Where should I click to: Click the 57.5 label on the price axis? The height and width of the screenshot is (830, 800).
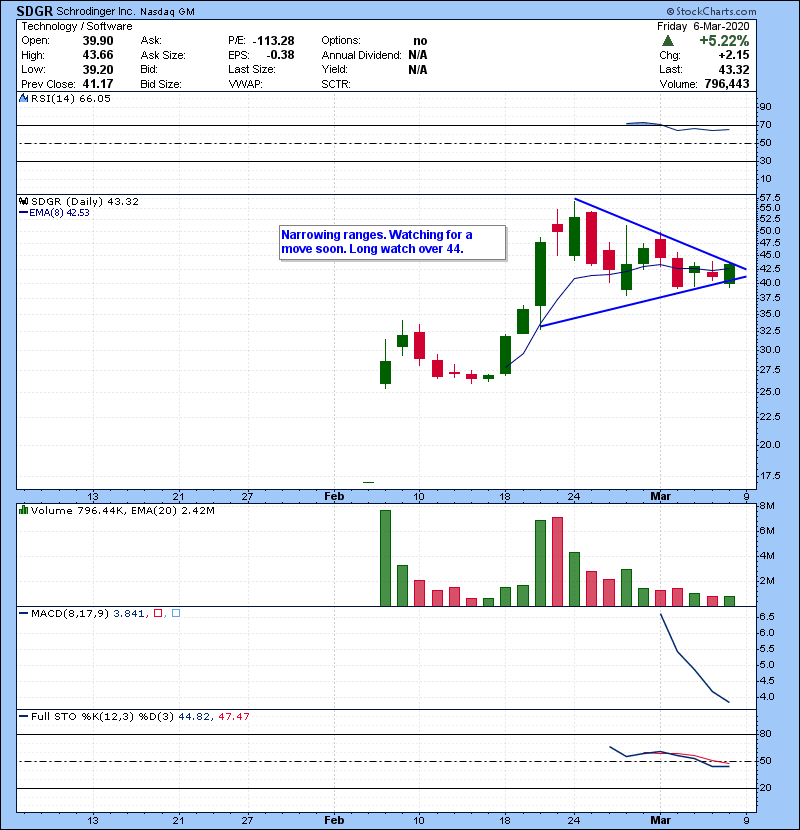tap(770, 197)
